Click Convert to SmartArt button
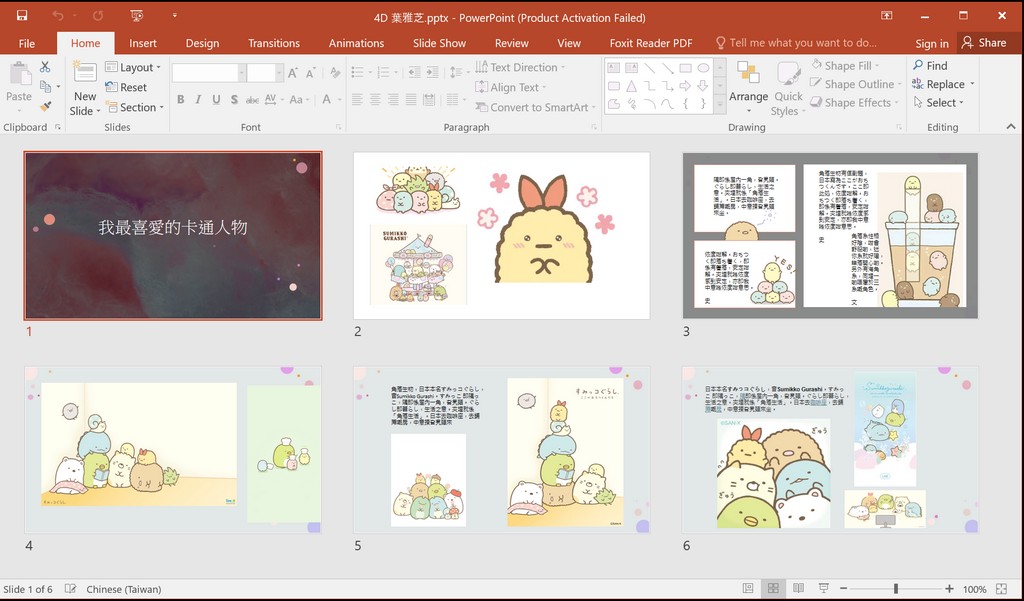 (x=536, y=107)
